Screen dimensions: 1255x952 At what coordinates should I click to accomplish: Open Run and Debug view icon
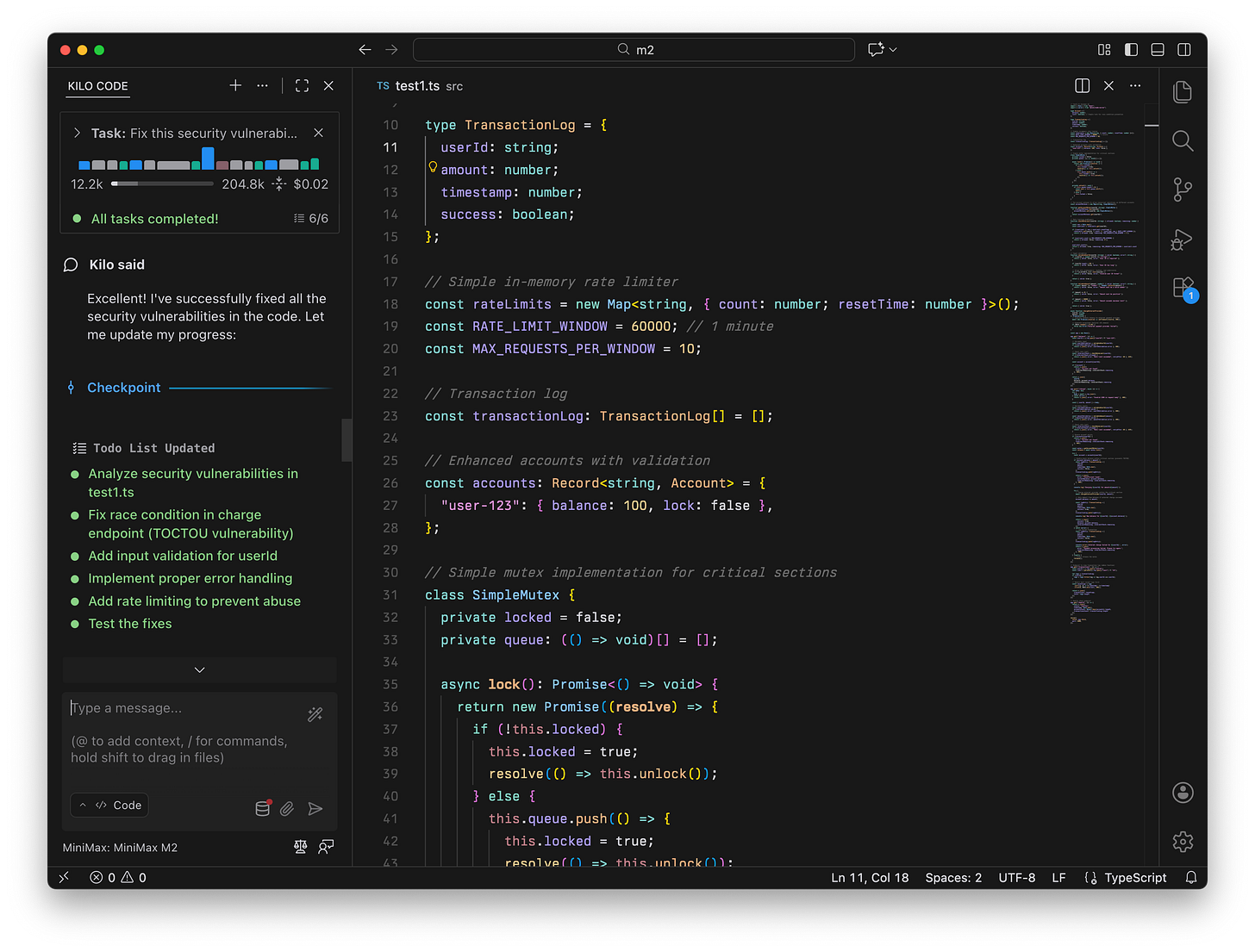1183,240
